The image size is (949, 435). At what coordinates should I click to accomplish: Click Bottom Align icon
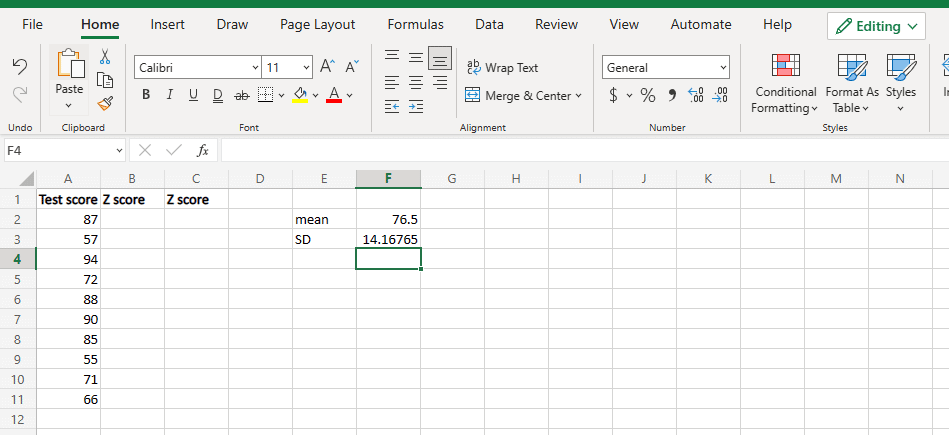click(x=440, y=57)
